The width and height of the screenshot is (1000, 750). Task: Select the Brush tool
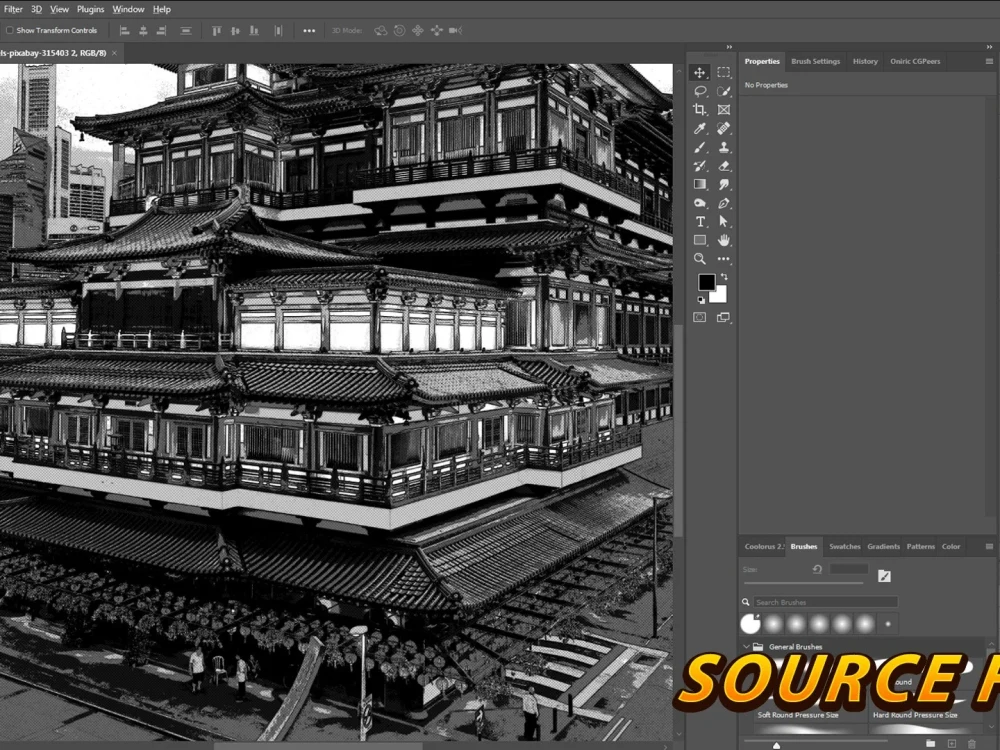point(700,146)
